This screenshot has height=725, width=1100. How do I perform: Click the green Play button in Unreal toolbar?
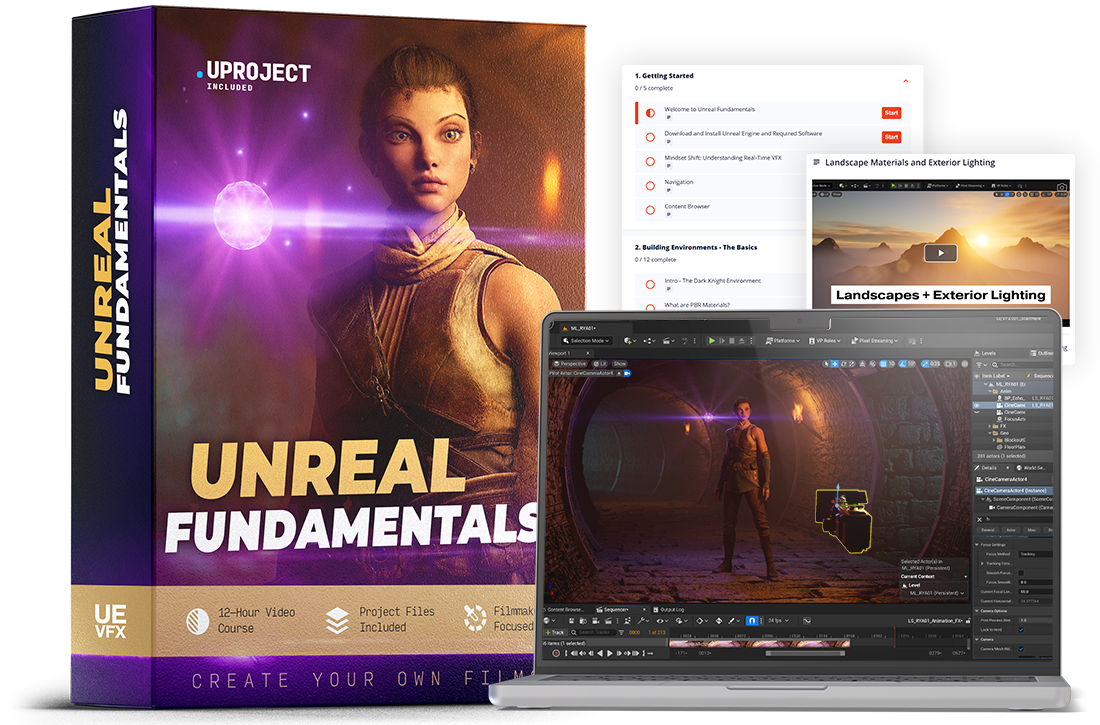pos(711,340)
